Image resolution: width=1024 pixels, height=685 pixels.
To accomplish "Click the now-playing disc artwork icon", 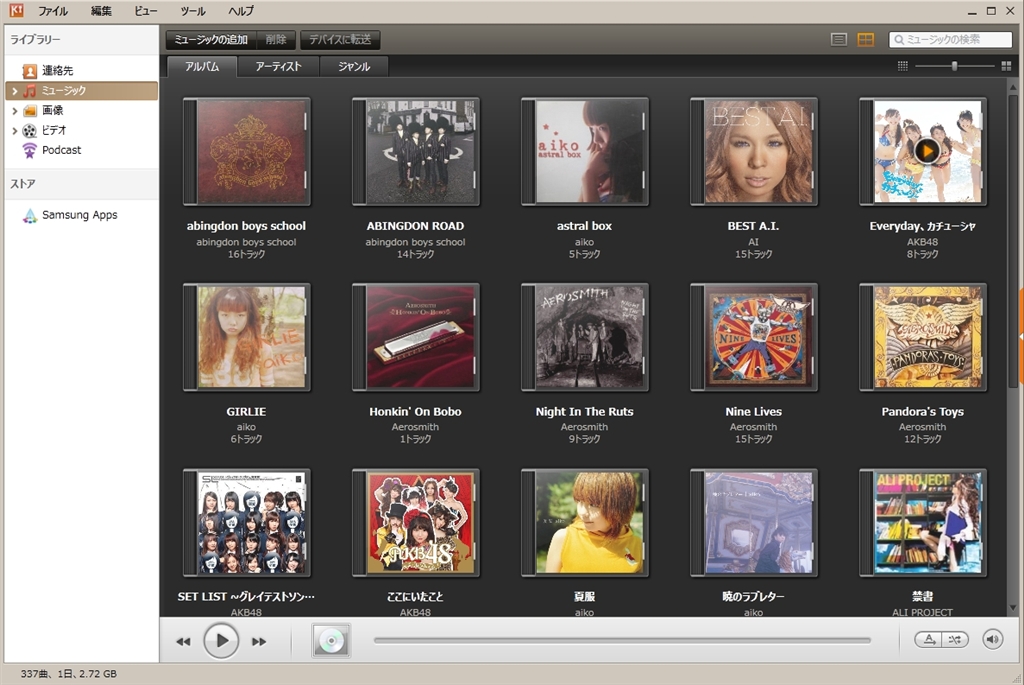I will tap(331, 641).
